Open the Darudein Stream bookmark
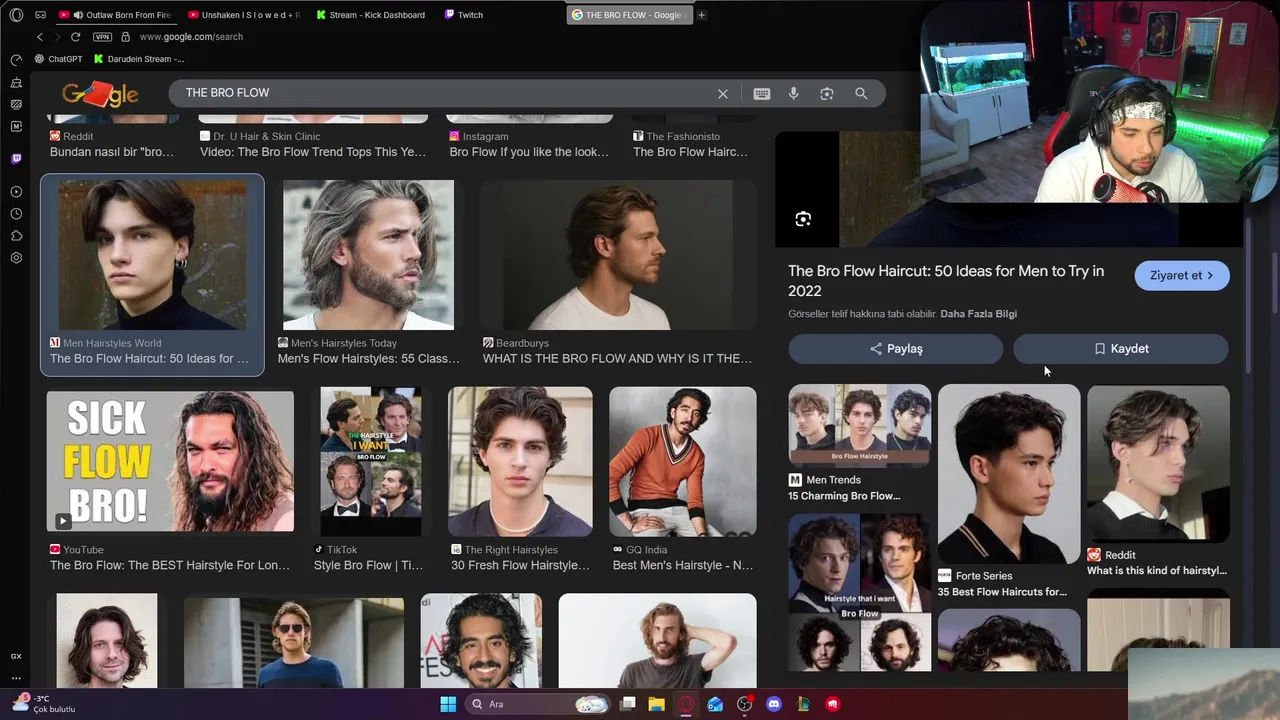Image resolution: width=1280 pixels, height=720 pixels. point(139,59)
